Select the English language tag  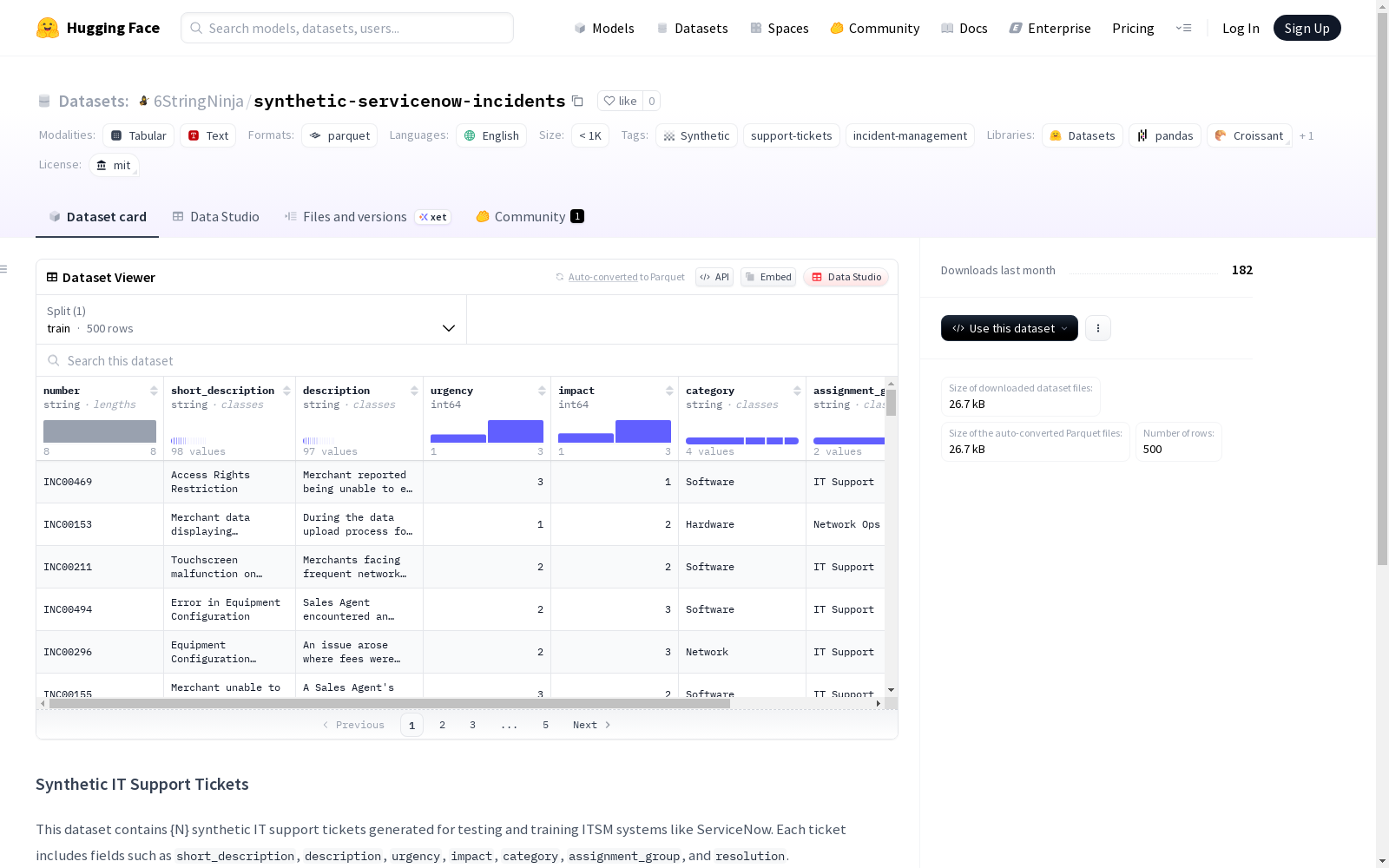point(491,135)
